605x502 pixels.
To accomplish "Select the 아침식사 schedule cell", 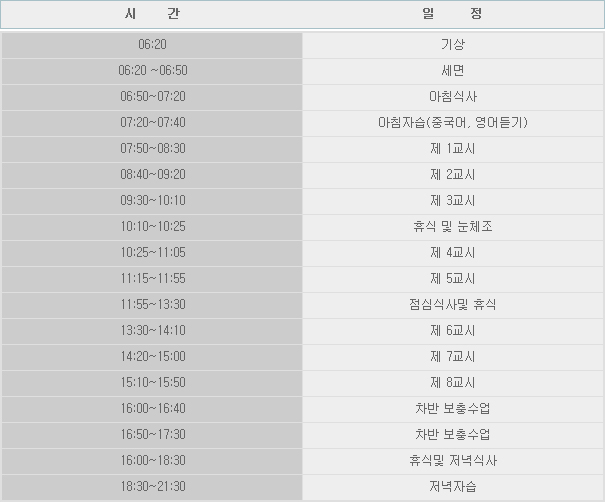I will [x=452, y=97].
